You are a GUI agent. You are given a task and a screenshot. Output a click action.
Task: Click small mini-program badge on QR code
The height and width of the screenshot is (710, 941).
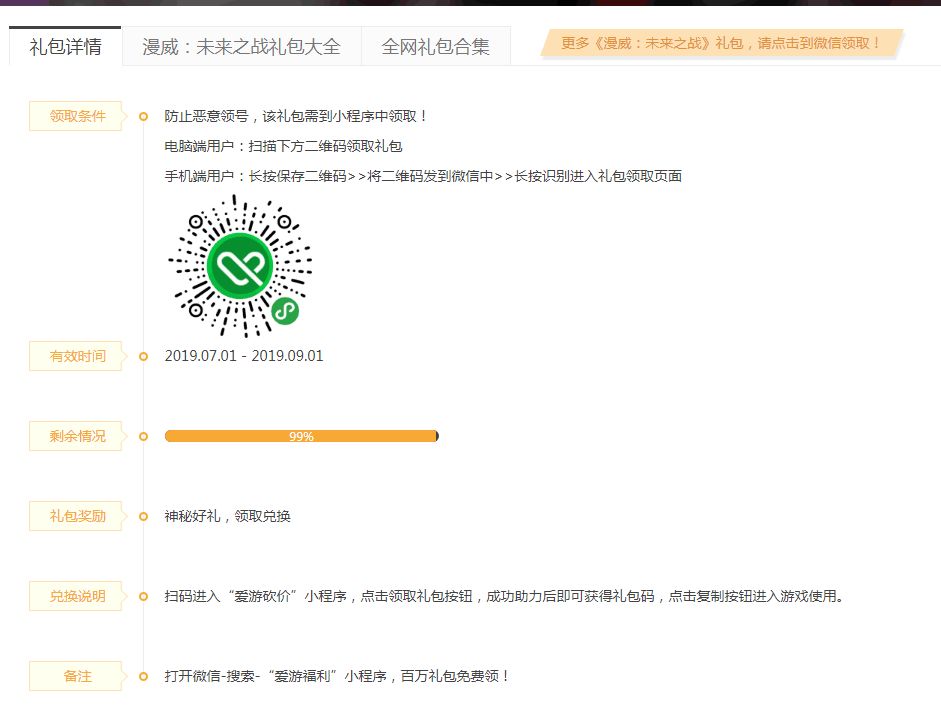(285, 311)
